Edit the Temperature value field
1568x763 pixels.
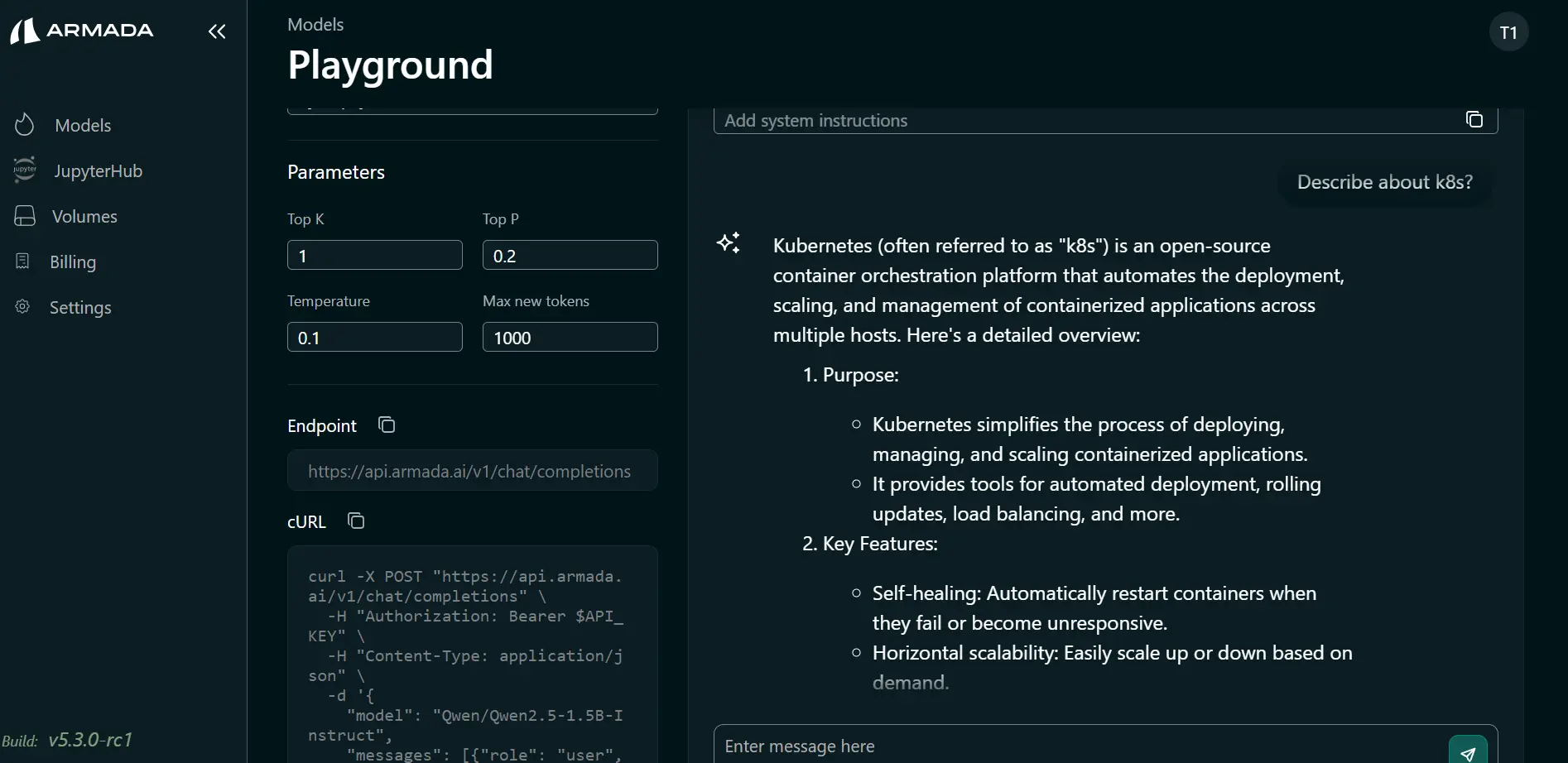(x=375, y=337)
